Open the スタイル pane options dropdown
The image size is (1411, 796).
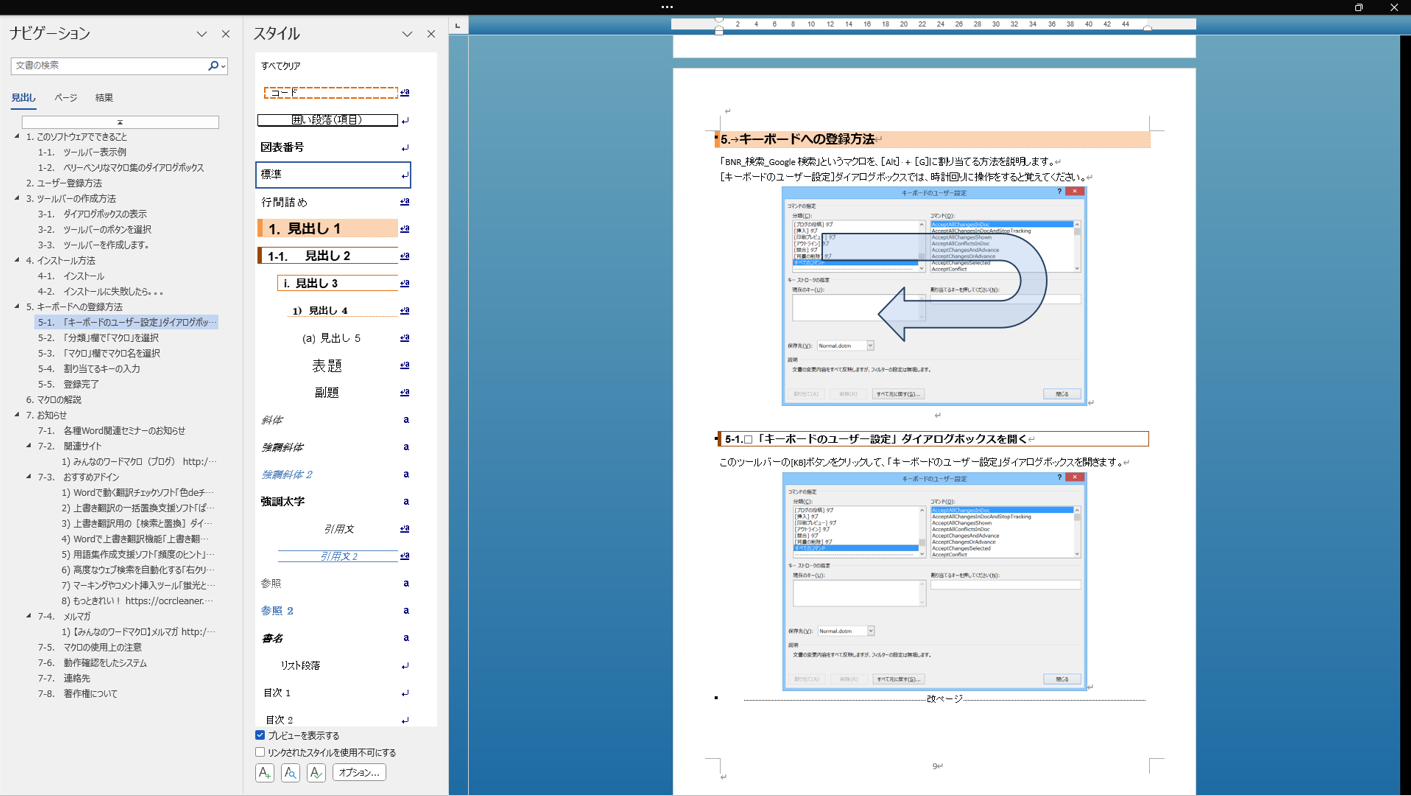[x=407, y=34]
